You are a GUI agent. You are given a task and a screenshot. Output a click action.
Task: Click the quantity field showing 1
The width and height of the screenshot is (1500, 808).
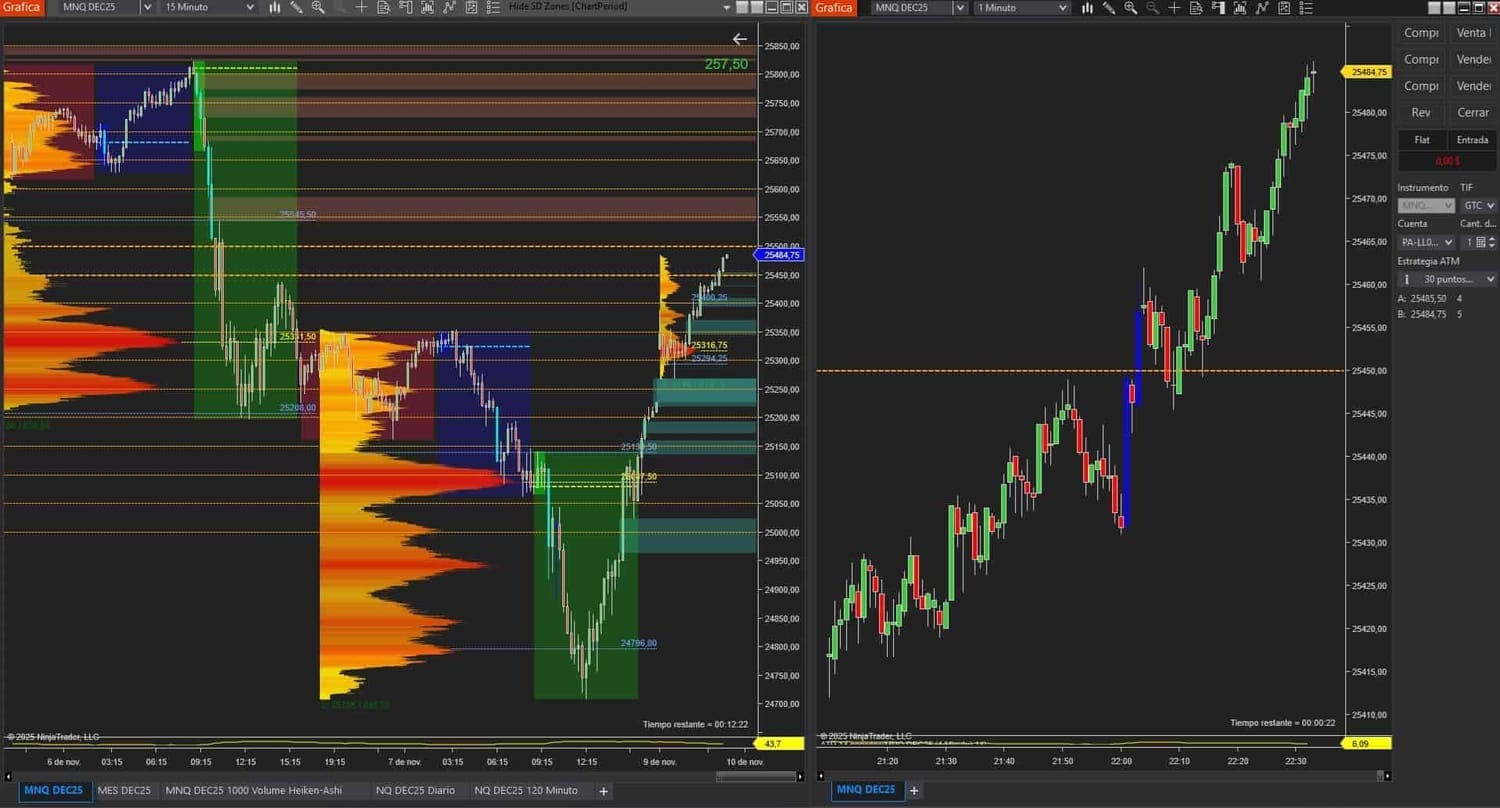(x=1468, y=242)
